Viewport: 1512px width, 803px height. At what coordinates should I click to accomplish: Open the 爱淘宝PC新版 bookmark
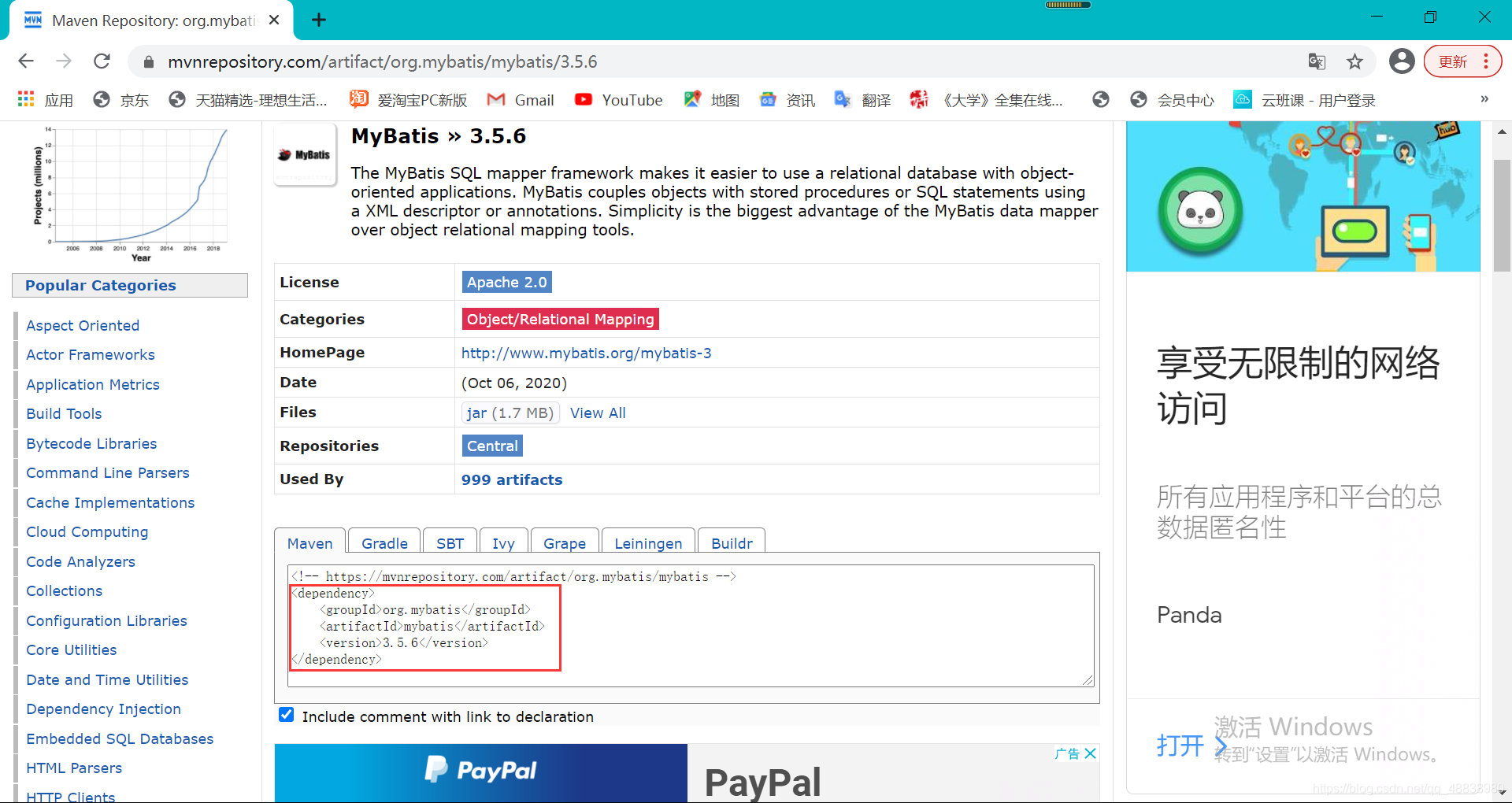[409, 100]
